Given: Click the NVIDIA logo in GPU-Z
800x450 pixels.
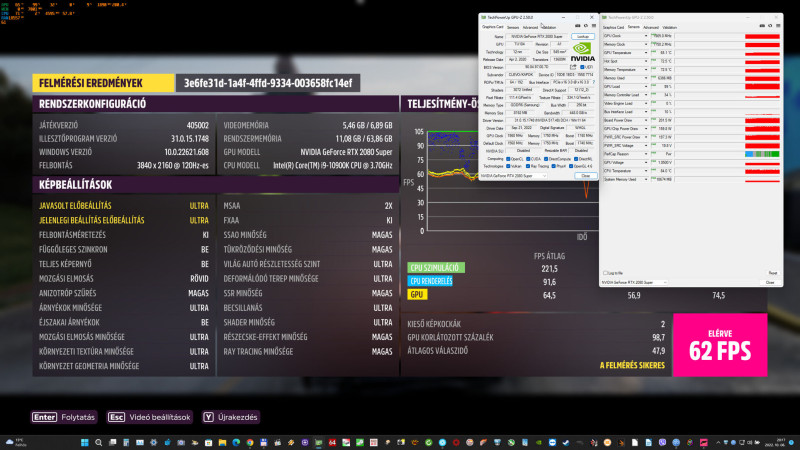Looking at the screenshot, I should coord(583,52).
